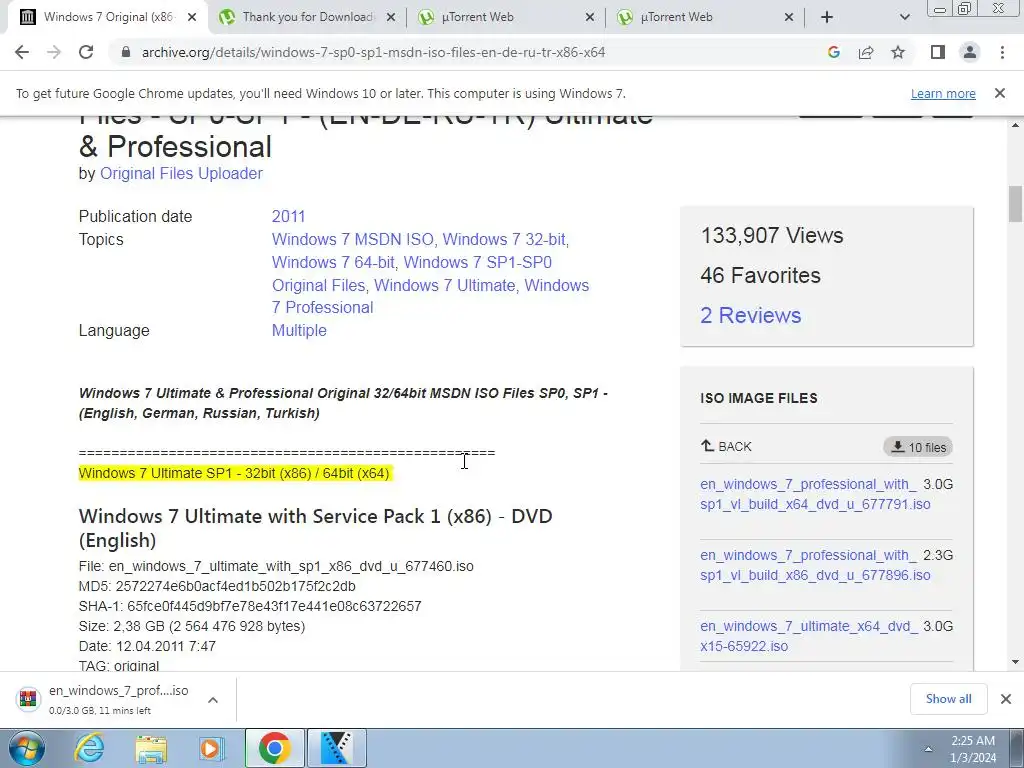
Task: Download all via the 10 files button
Action: click(x=918, y=447)
